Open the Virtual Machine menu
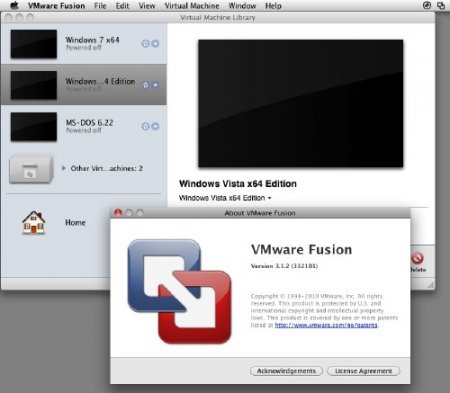 point(192,6)
